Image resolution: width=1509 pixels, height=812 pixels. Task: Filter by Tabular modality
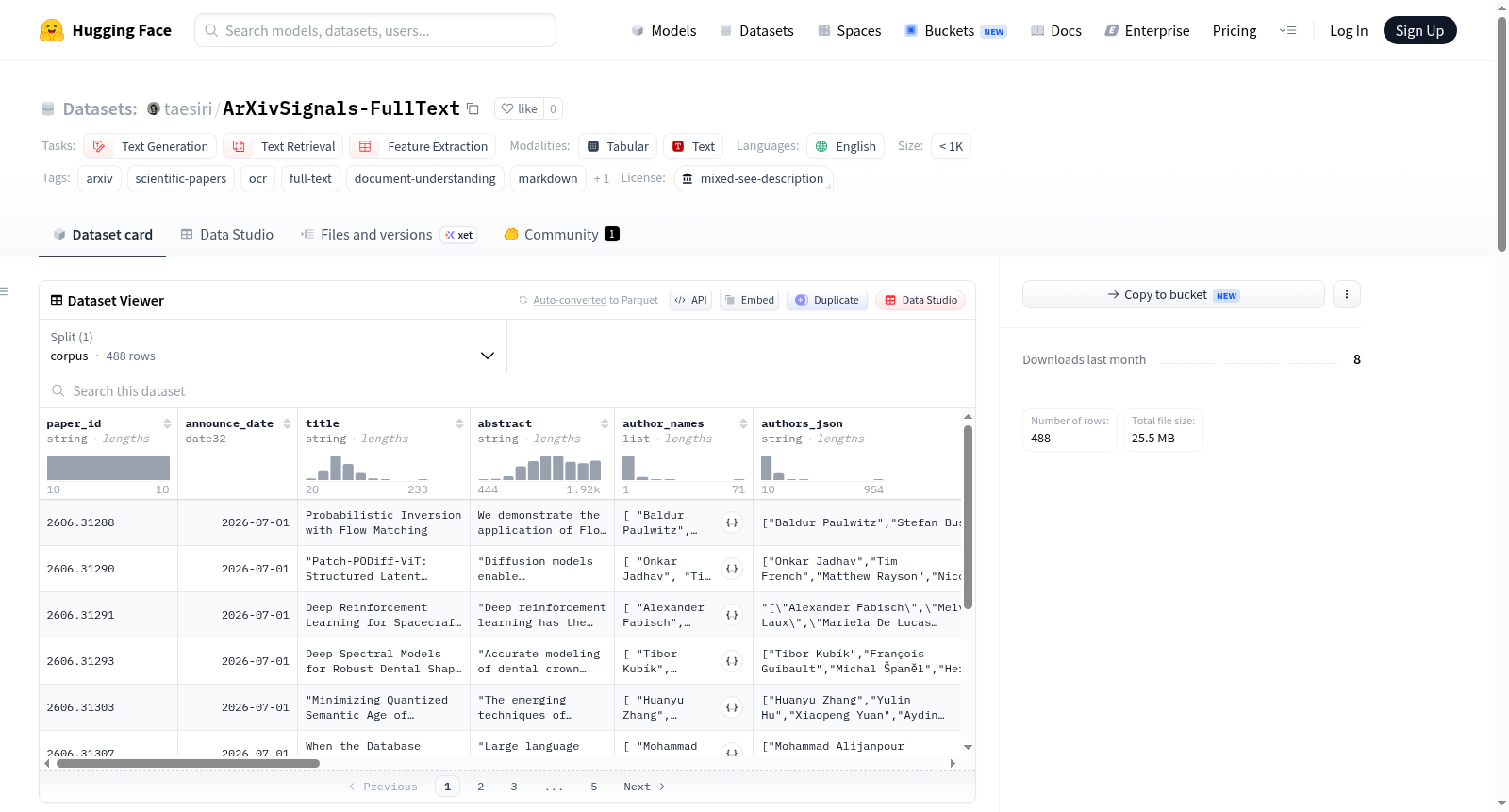618,146
